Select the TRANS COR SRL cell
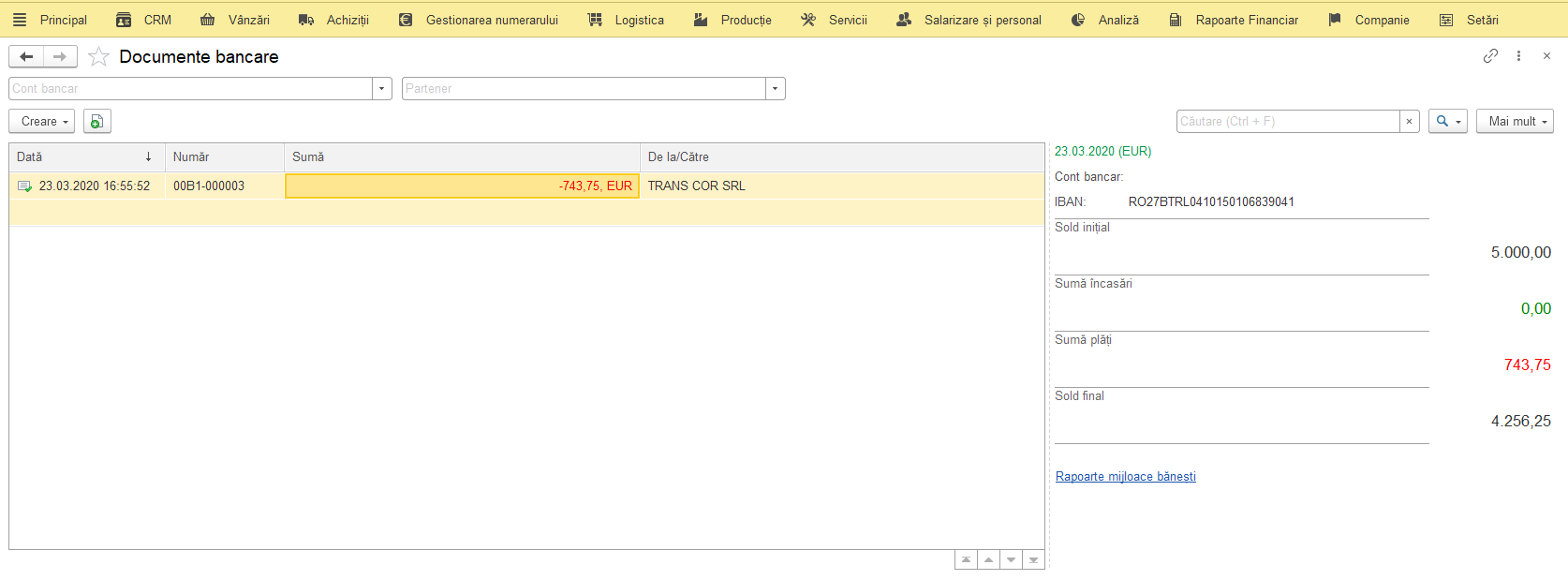1568x580 pixels. (842, 186)
